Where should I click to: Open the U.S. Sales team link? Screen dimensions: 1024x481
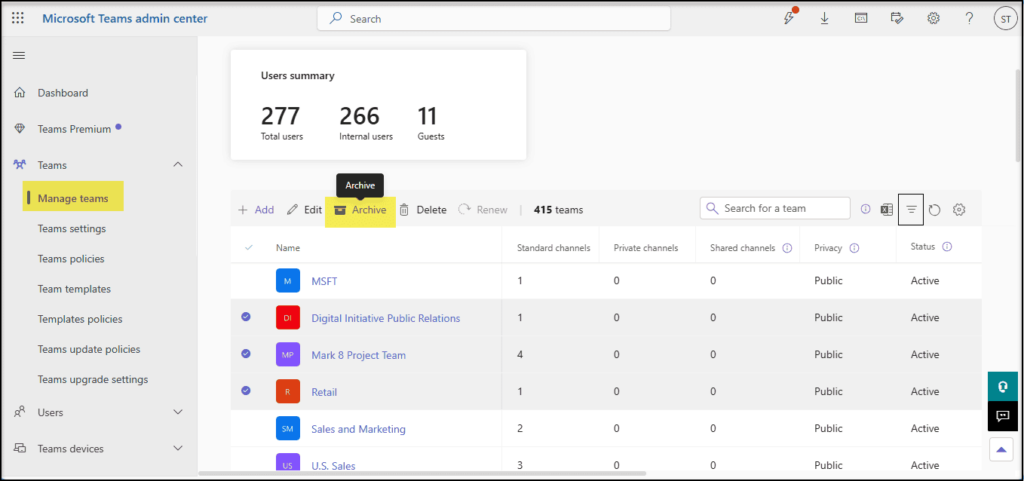(333, 466)
